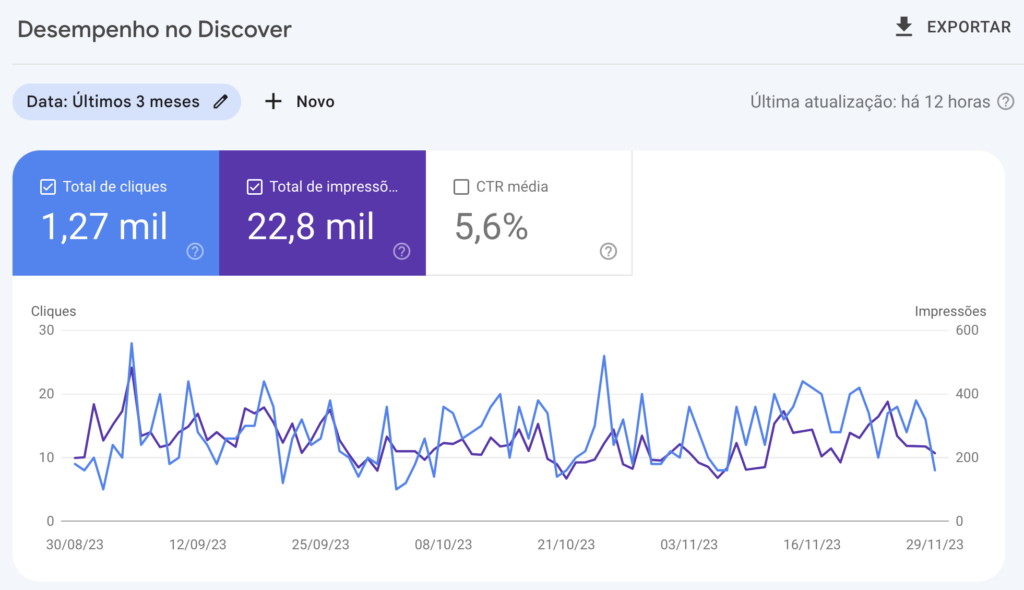Uncheck the Total de cliques checkbox
Viewport: 1024px width, 590px height.
48,187
